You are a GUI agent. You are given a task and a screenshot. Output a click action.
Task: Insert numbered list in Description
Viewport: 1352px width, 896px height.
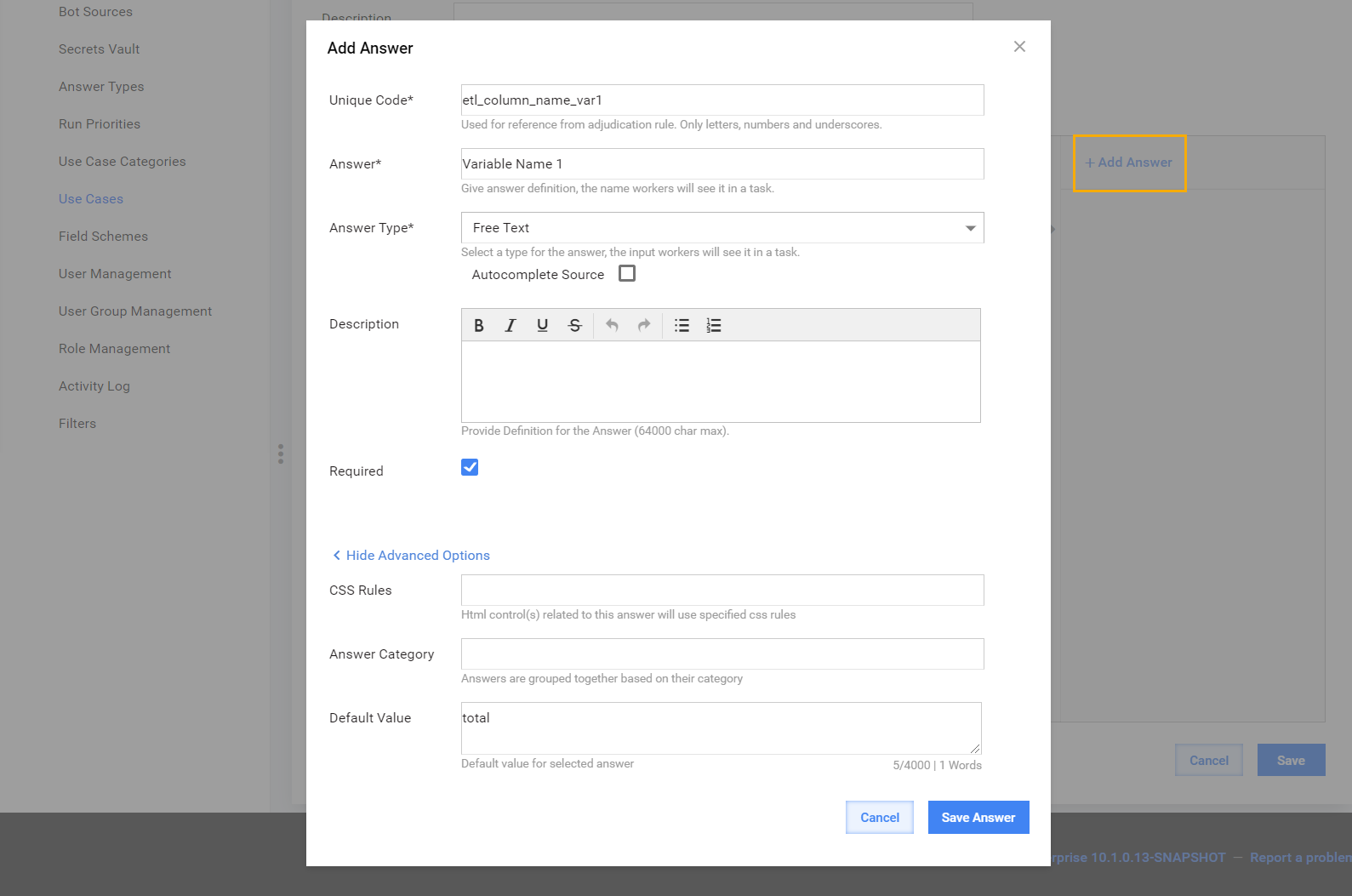(x=714, y=325)
